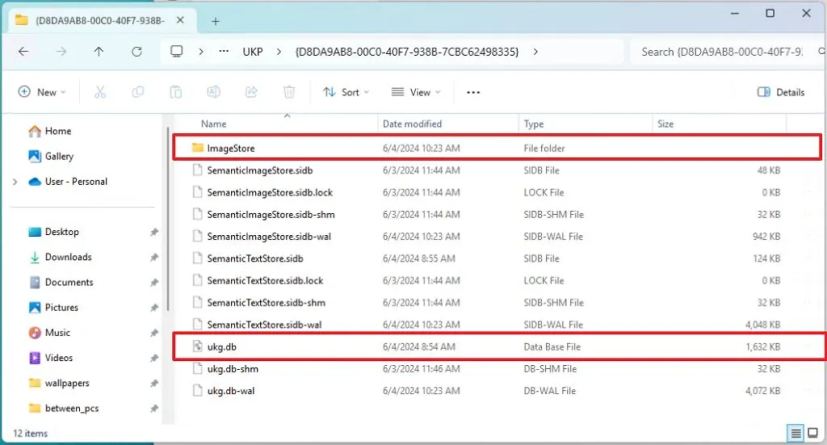
Task: Expand chevron after the GUID folder breadcrumb
Action: [x=535, y=52]
